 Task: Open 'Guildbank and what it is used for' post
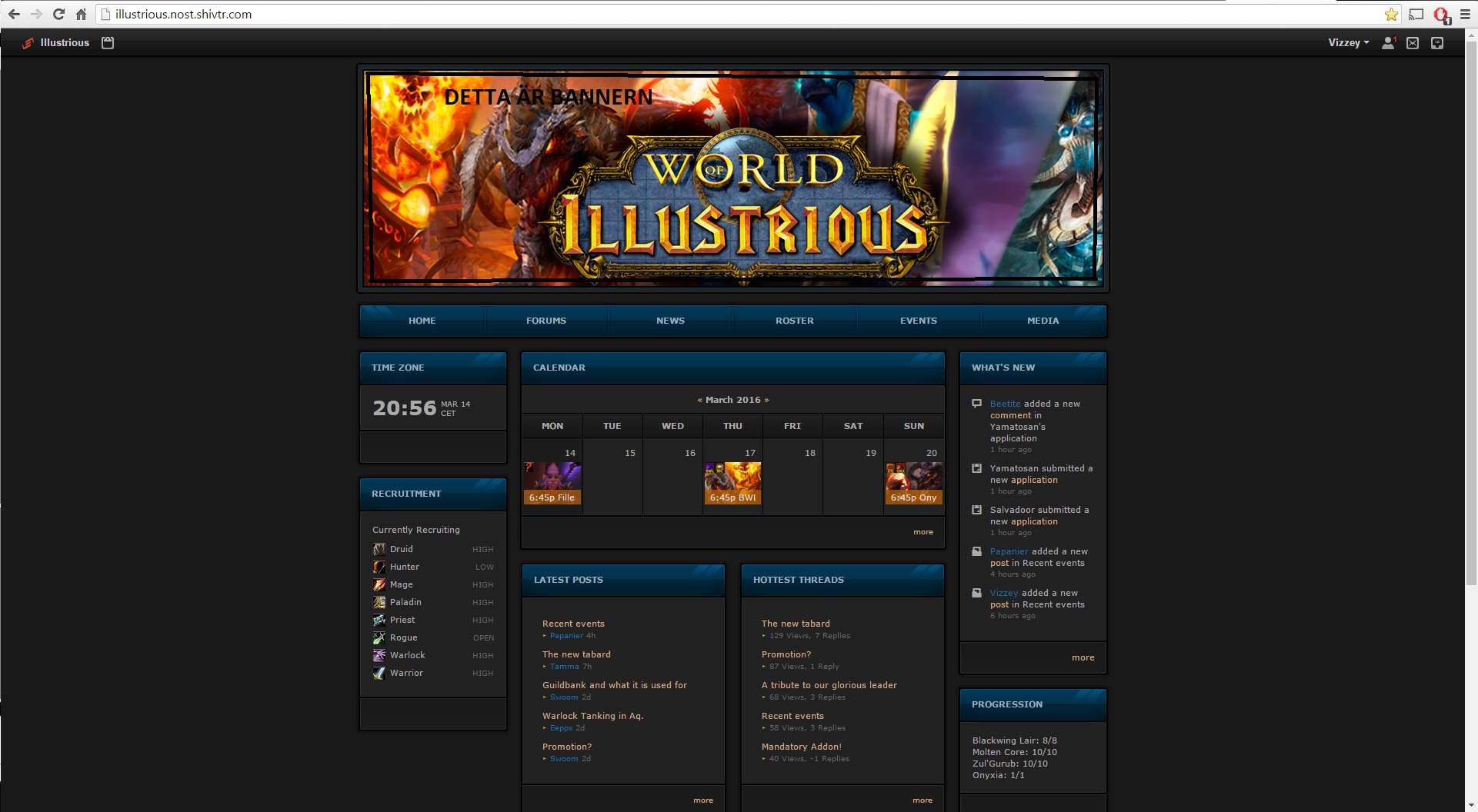[615, 685]
